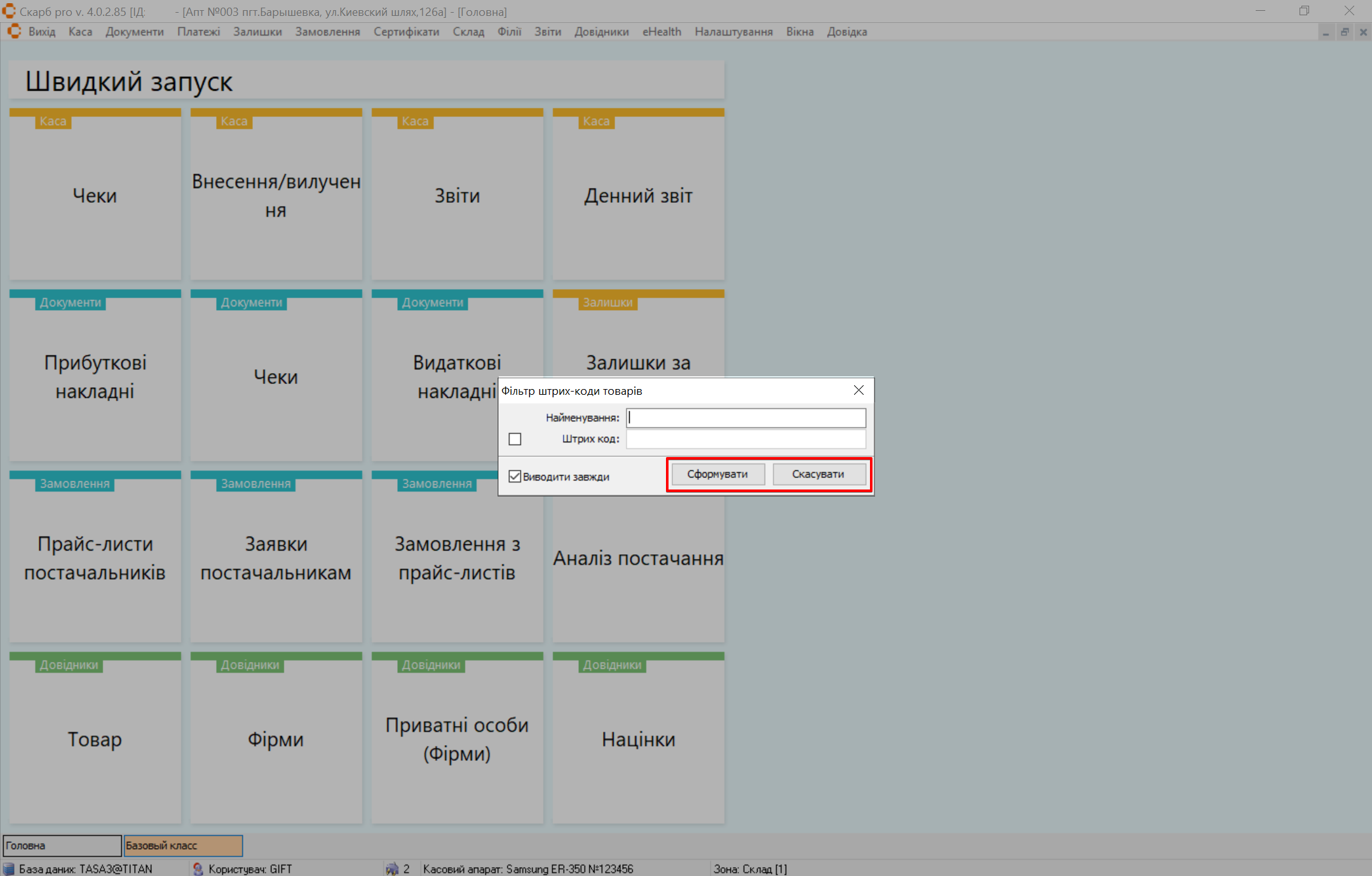This screenshot has width=1372, height=876.
Task: Restore the inner MDI child window
Action: pyautogui.click(x=1345, y=32)
